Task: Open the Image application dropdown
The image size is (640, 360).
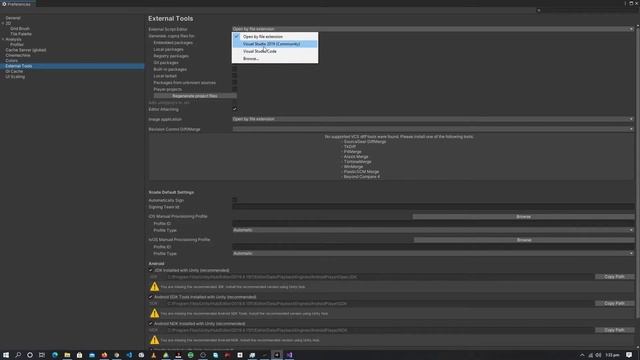Action: pyautogui.click(x=433, y=119)
